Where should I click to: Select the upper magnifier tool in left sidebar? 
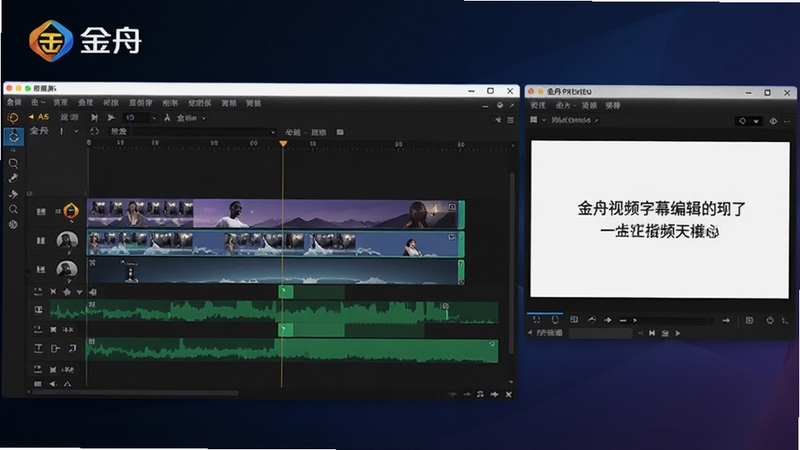(13, 163)
